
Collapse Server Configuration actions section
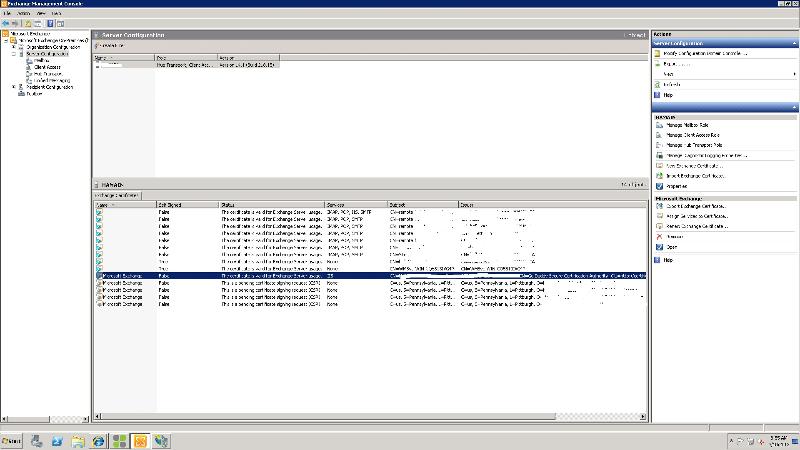[x=794, y=43]
